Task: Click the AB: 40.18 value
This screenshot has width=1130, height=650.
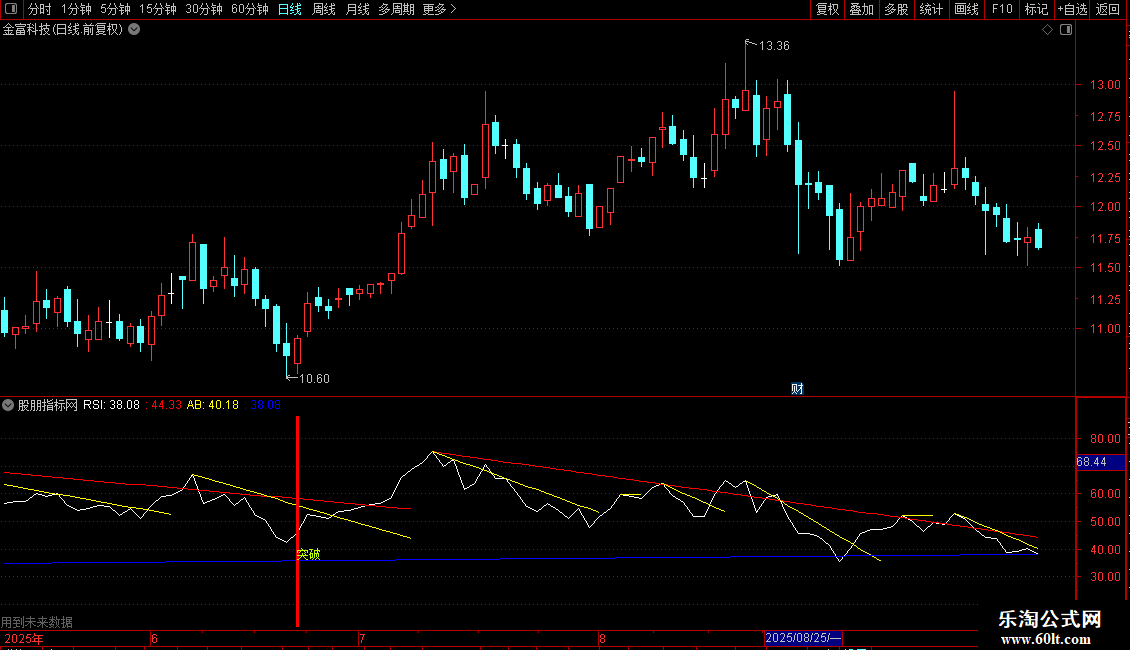Action: pos(213,405)
